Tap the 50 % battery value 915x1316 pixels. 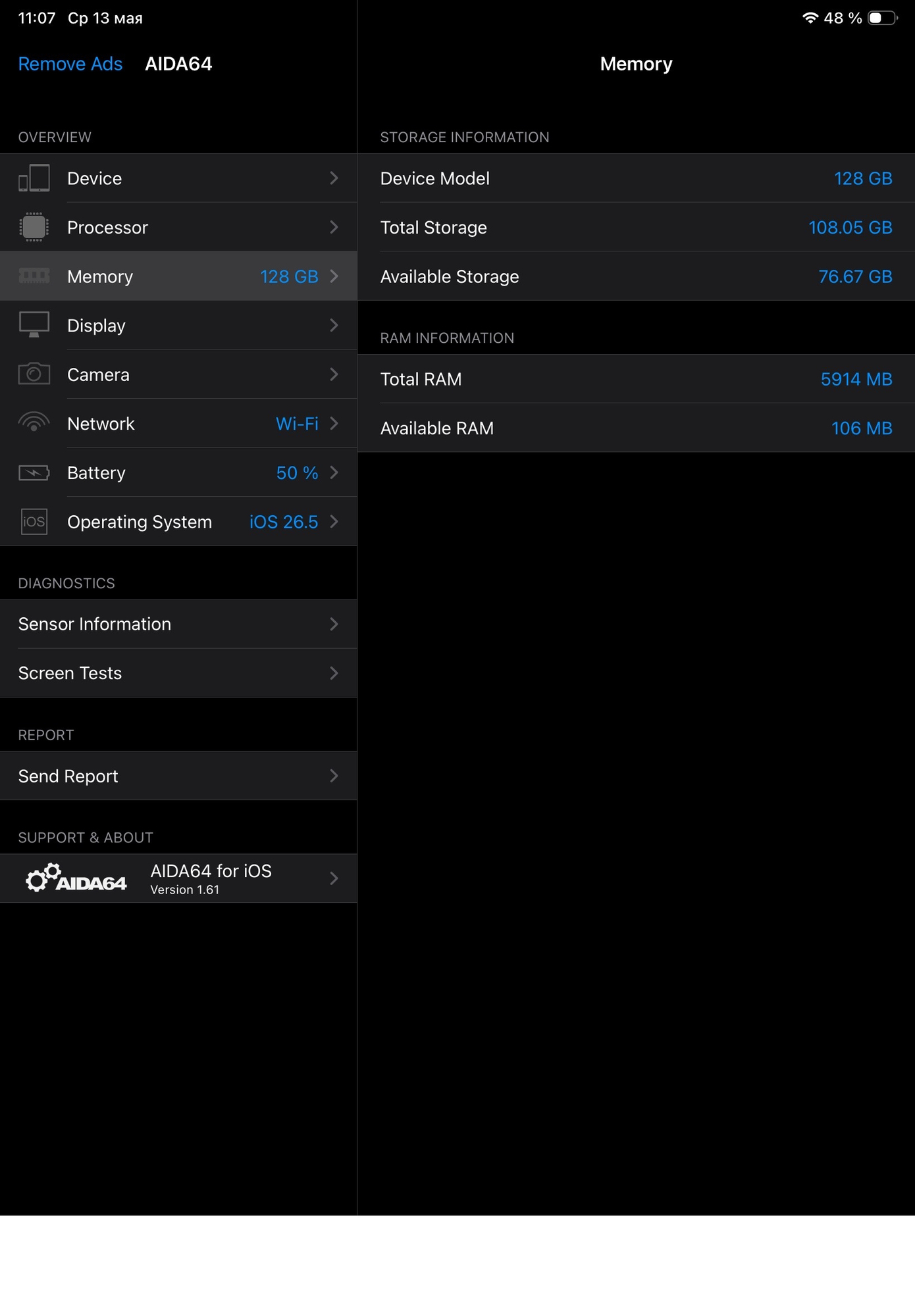[297, 473]
